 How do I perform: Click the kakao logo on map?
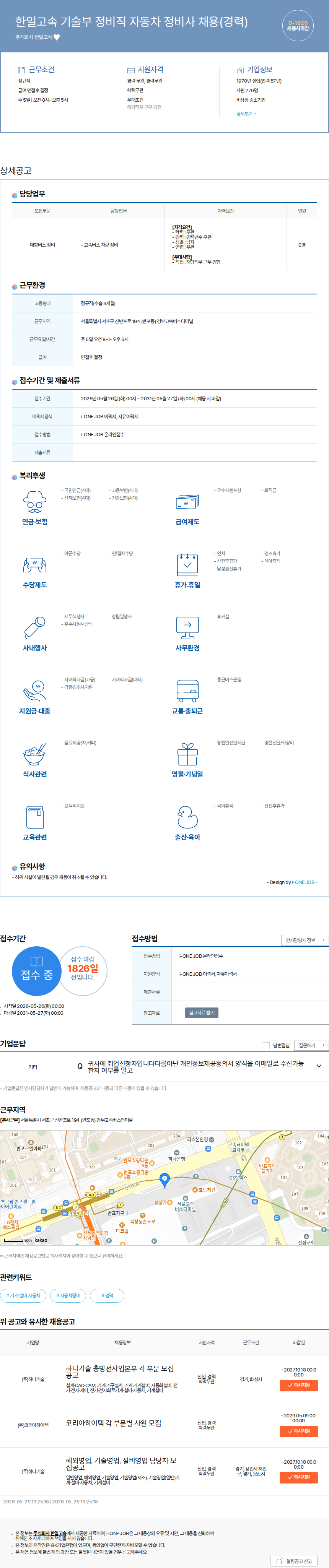(x=40, y=1240)
